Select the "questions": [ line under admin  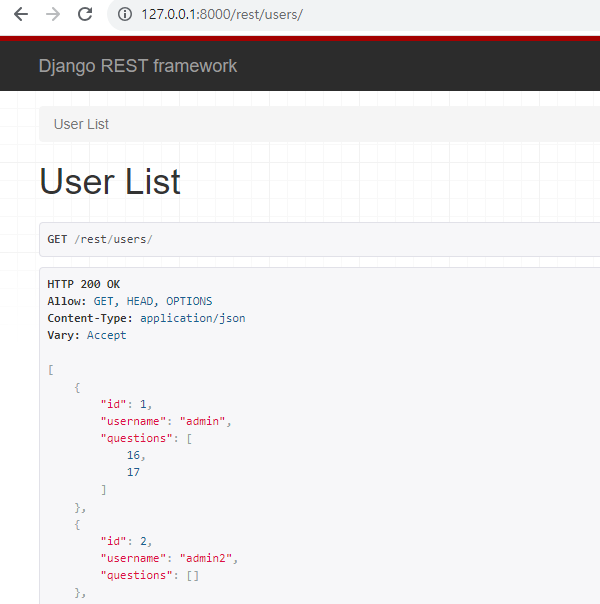tap(146, 438)
